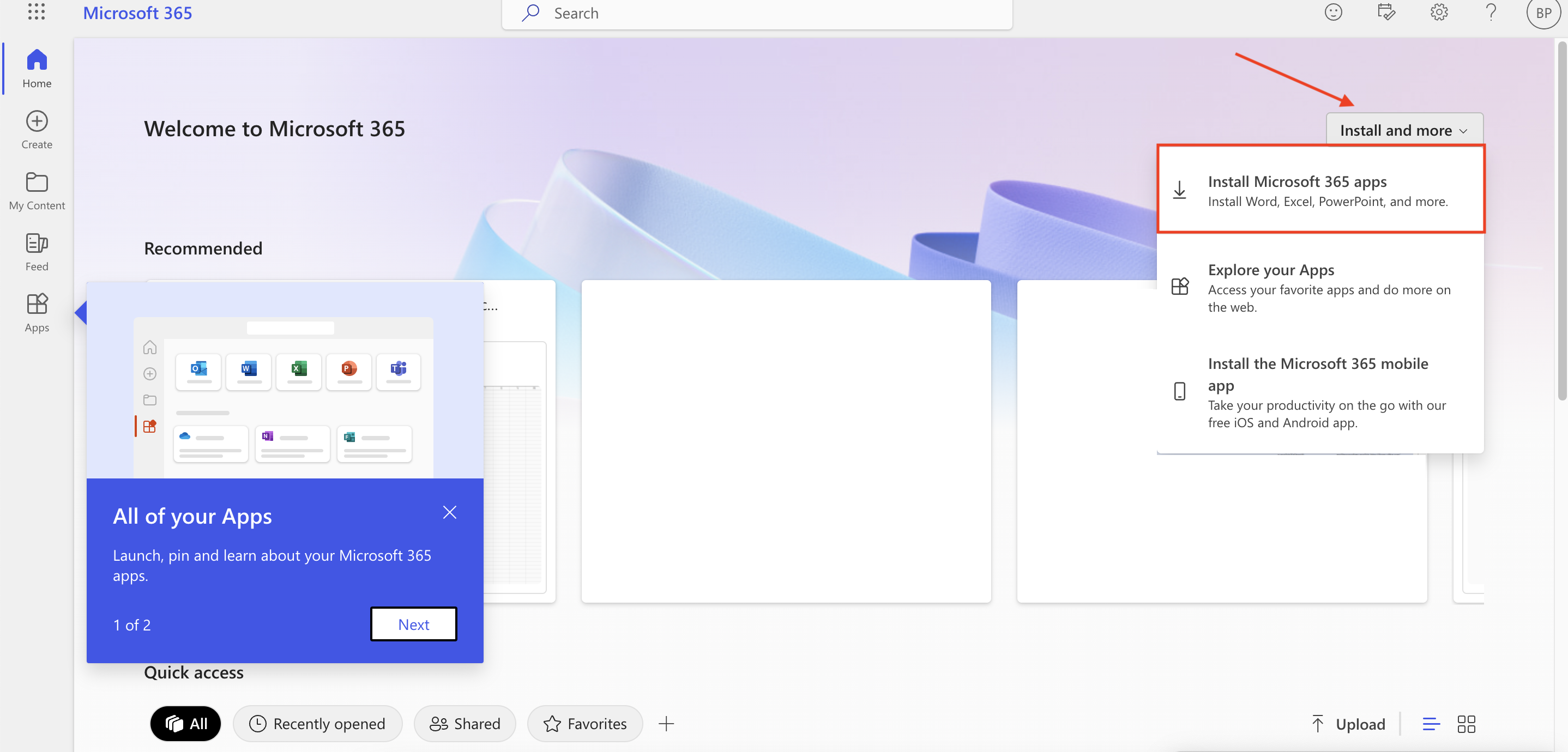The height and width of the screenshot is (752, 1568).
Task: Collapse the Install and more dropdown
Action: click(1404, 130)
